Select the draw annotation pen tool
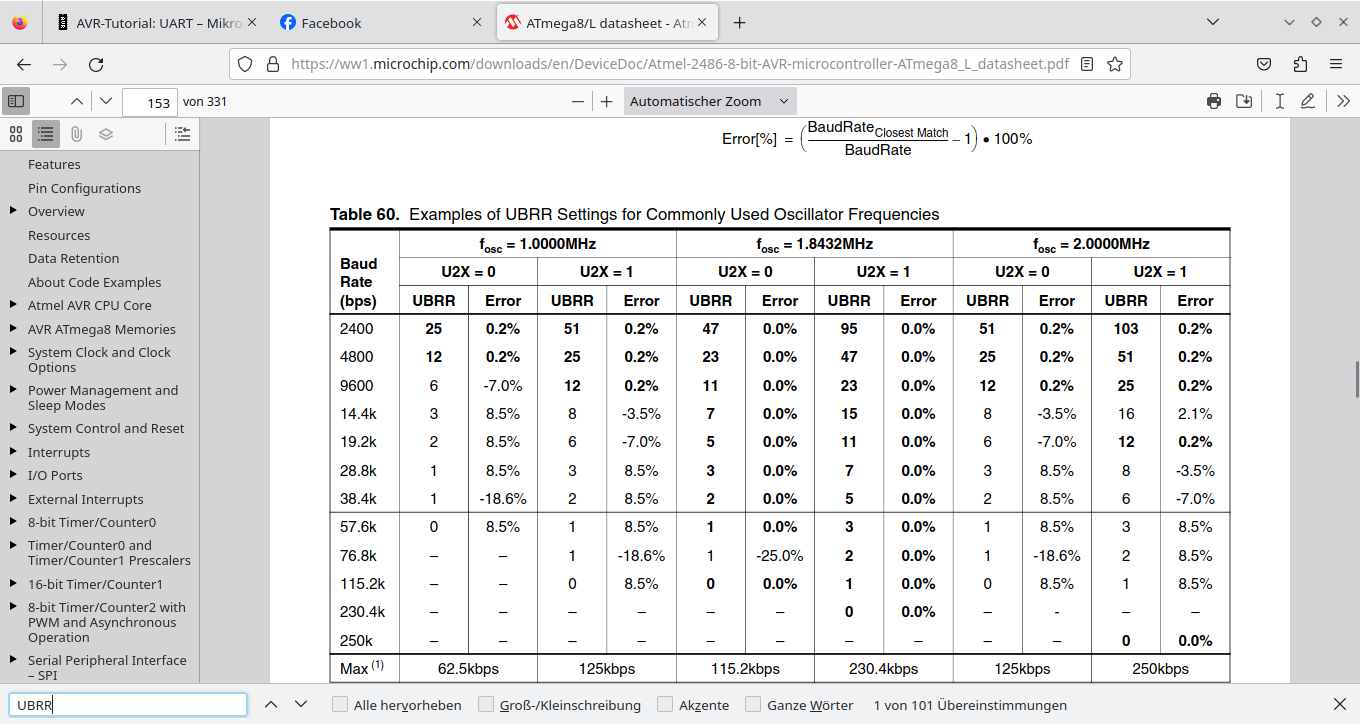1360x724 pixels. pyautogui.click(x=1307, y=101)
